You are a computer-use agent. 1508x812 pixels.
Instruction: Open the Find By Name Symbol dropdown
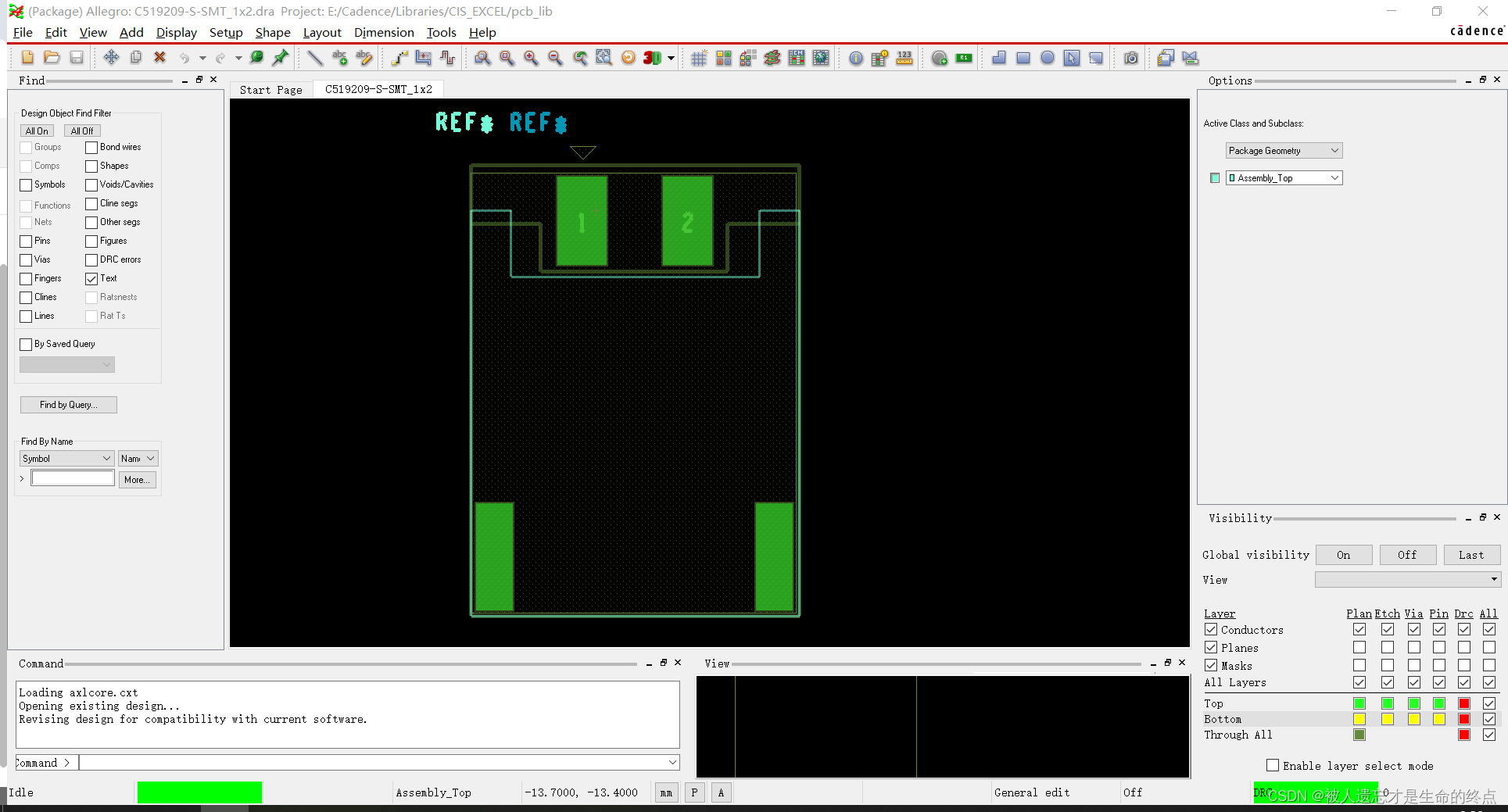[x=66, y=458]
